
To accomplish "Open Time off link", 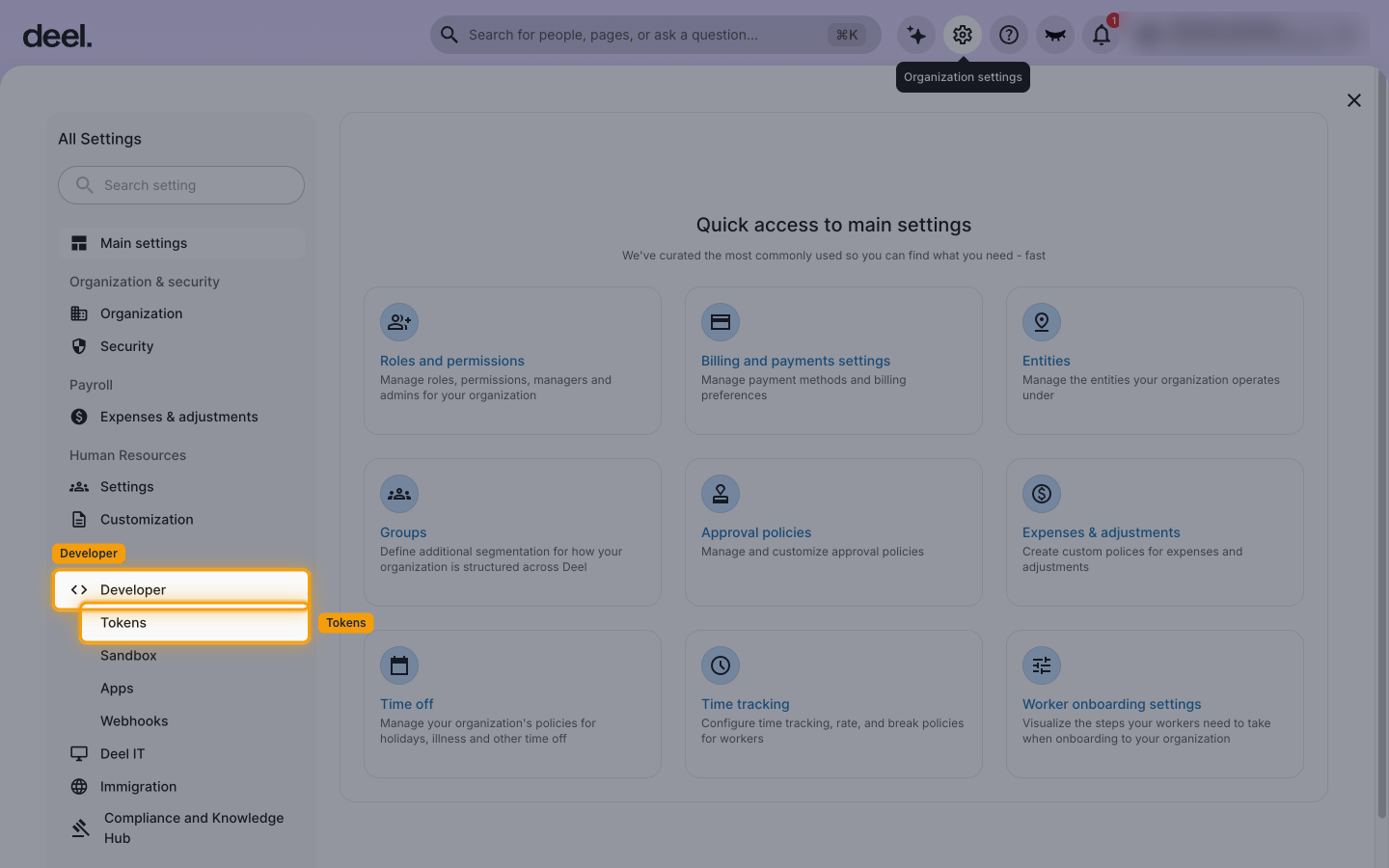I will [407, 704].
